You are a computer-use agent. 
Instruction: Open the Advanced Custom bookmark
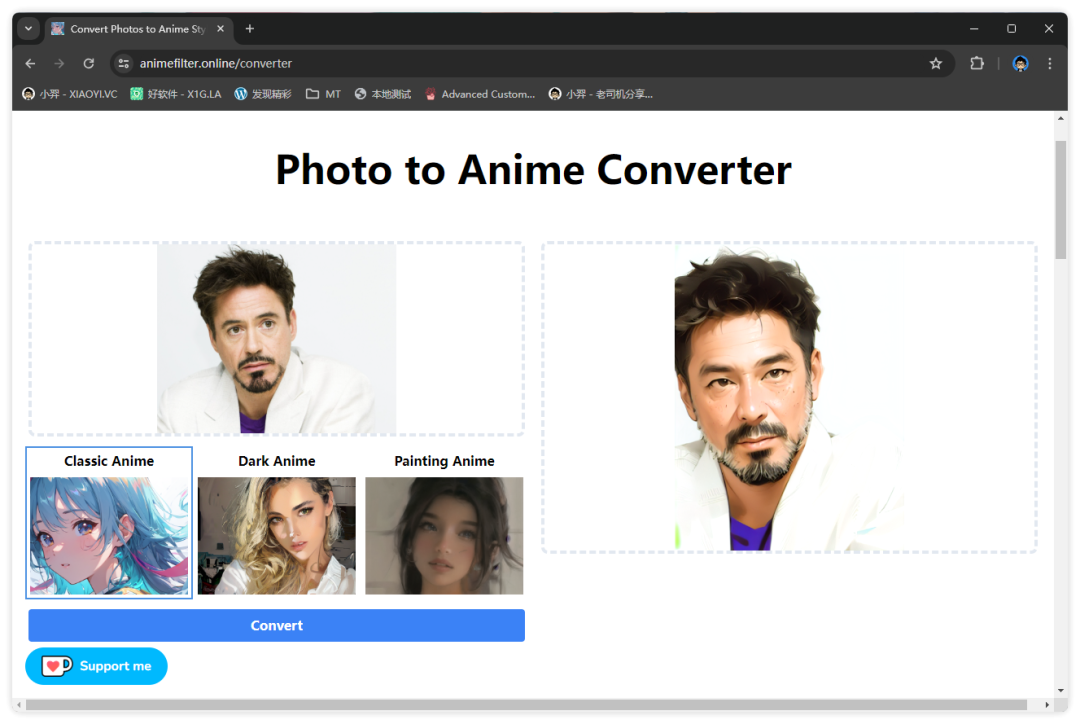pos(480,94)
